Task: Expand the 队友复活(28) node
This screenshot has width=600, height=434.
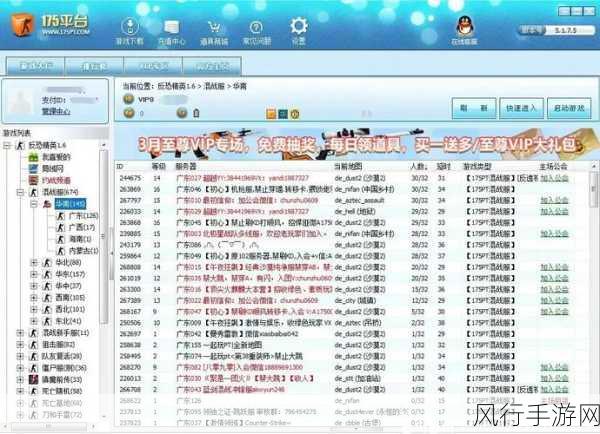Action: point(20,356)
